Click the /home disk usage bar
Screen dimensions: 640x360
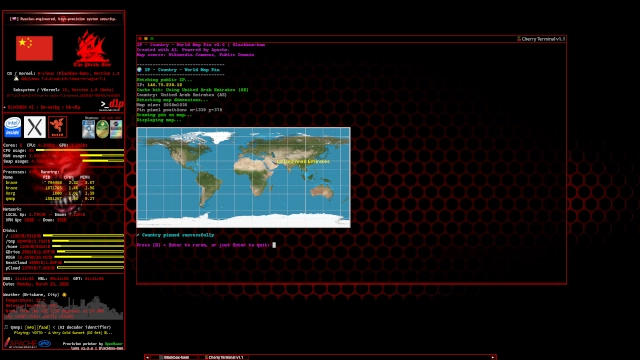[88, 246]
